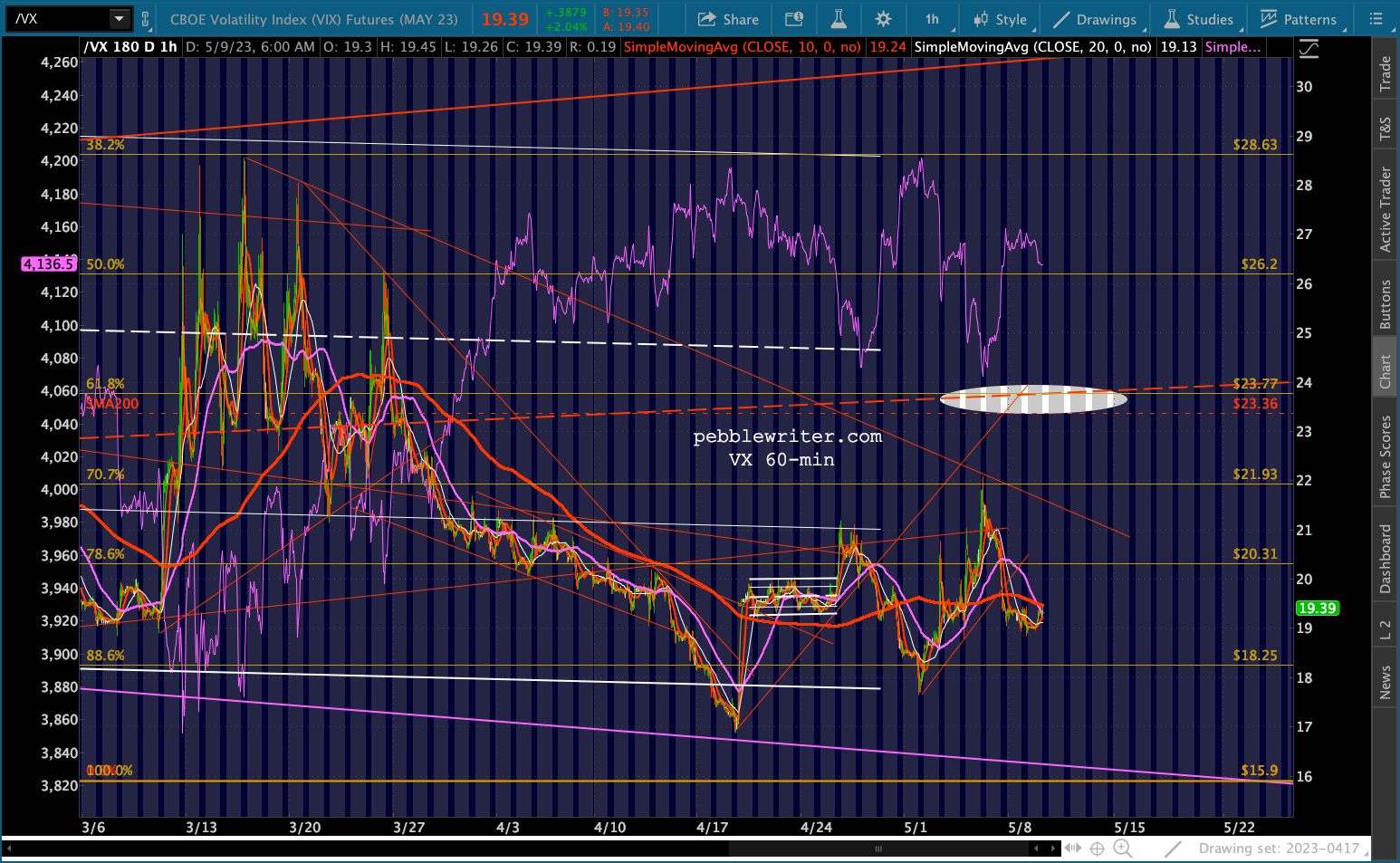1400x863 pixels.
Task: Switch to the Active Trader side tab
Action: coord(1385,209)
